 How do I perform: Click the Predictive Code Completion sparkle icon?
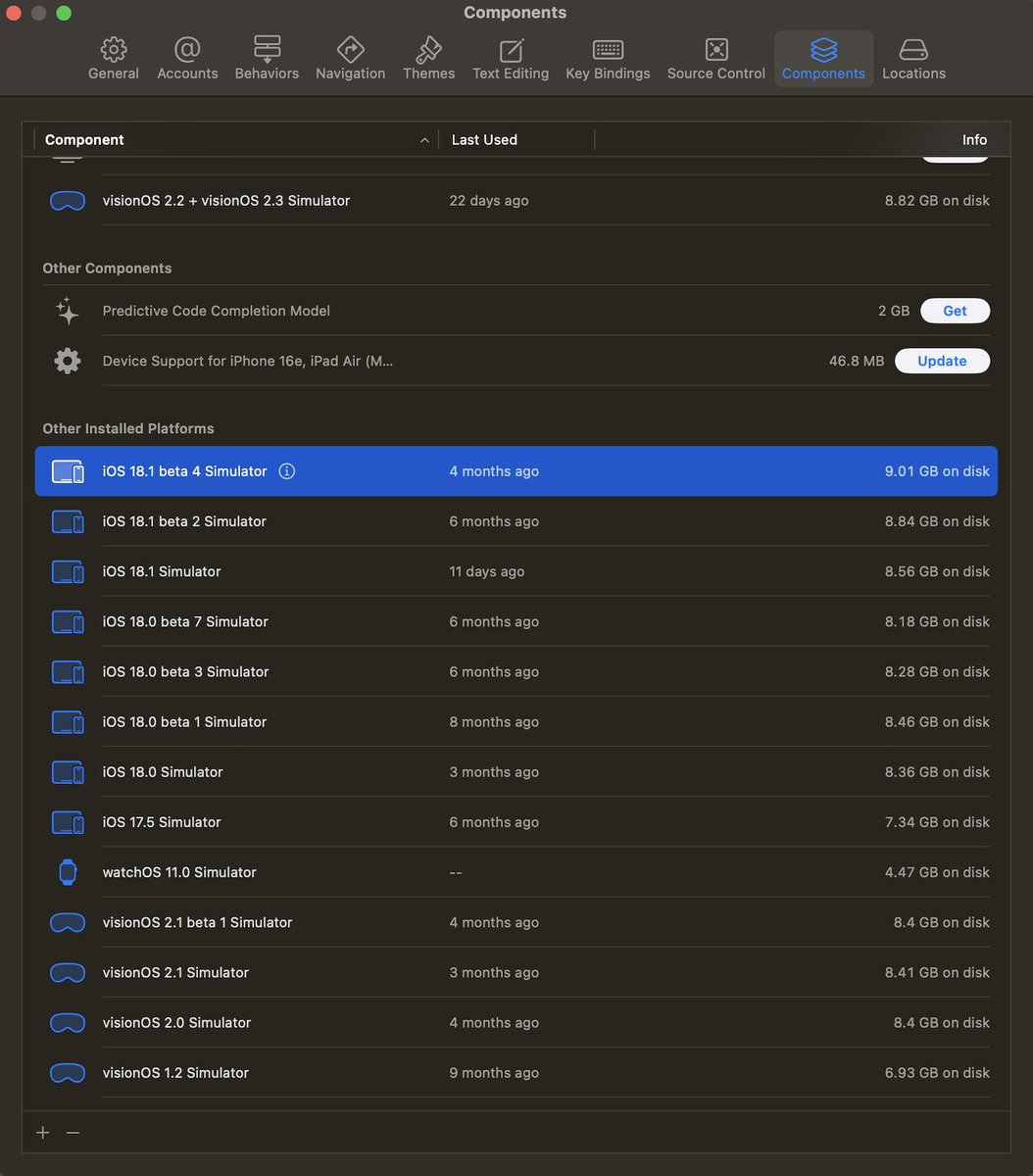click(68, 311)
